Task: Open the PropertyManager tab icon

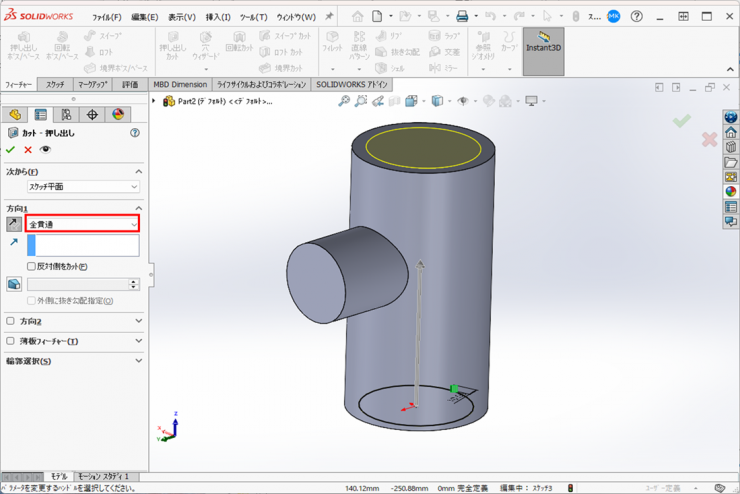Action: (41, 115)
